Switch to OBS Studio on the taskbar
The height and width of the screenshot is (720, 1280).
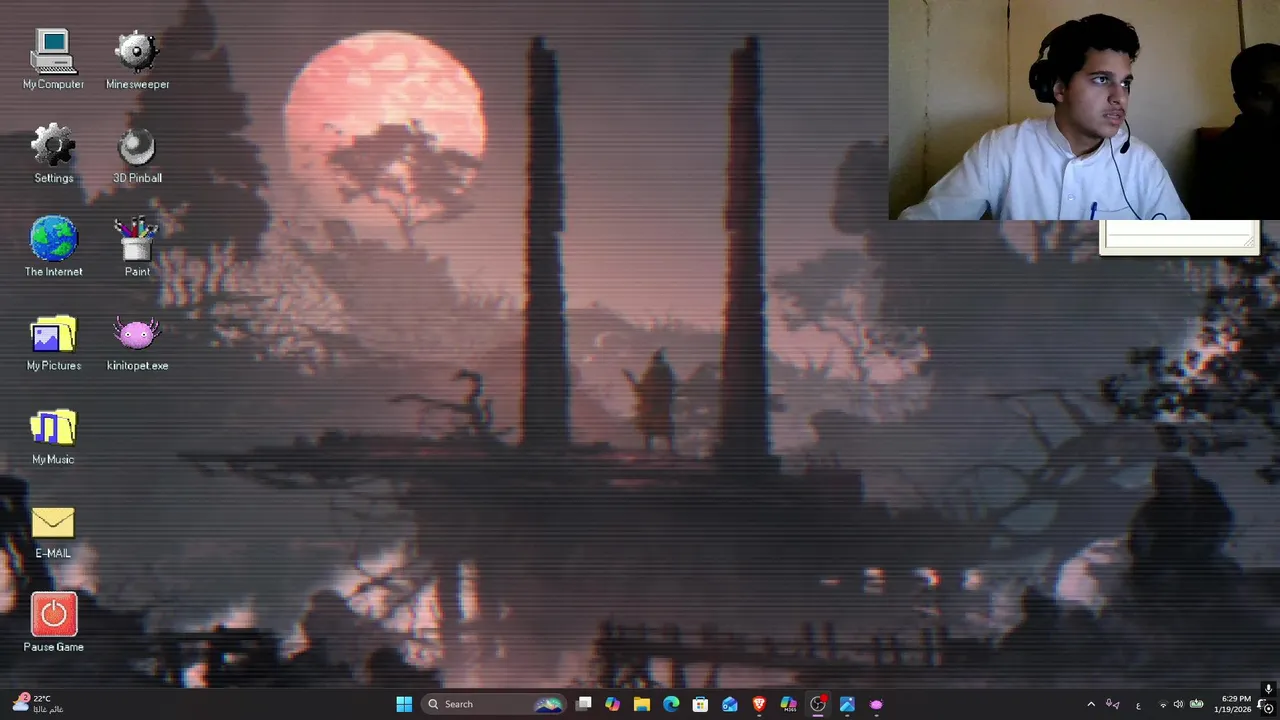818,704
